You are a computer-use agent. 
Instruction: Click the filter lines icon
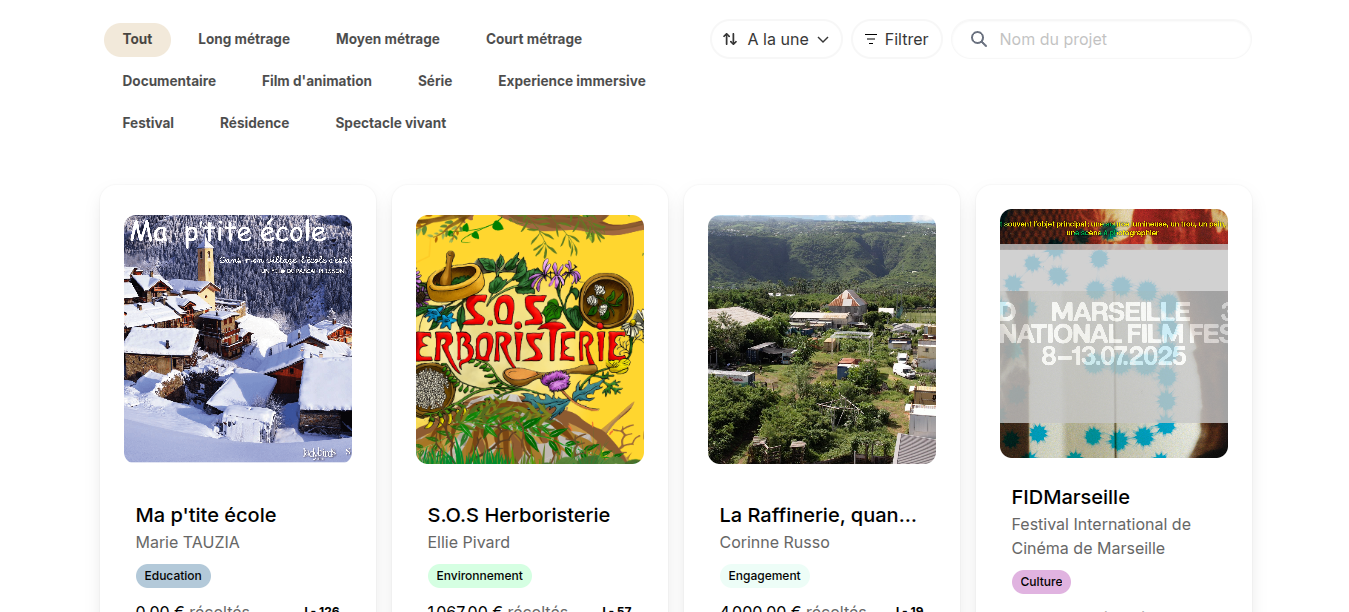click(x=871, y=40)
